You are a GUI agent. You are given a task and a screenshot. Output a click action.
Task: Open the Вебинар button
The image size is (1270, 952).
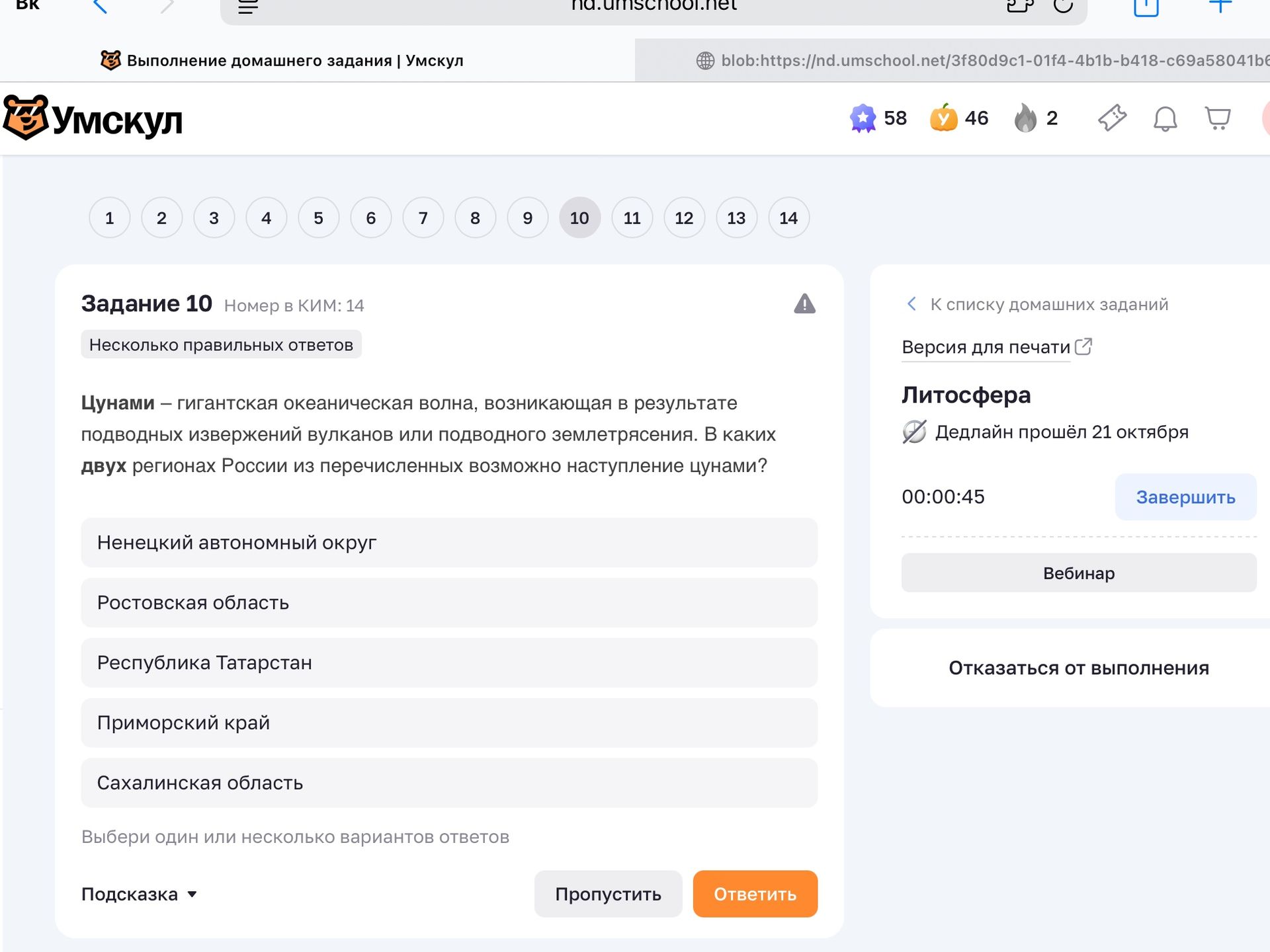coord(1079,573)
